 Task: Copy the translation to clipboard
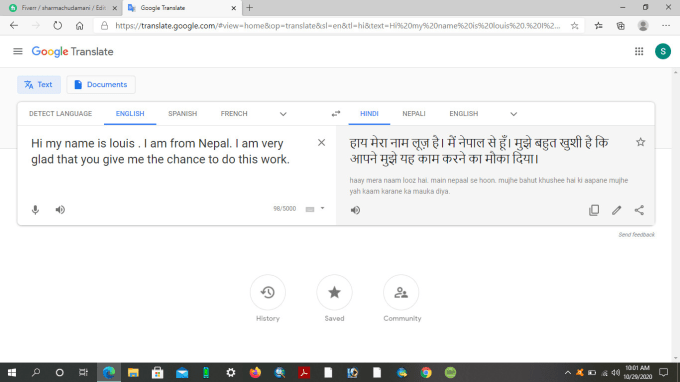pyautogui.click(x=594, y=210)
